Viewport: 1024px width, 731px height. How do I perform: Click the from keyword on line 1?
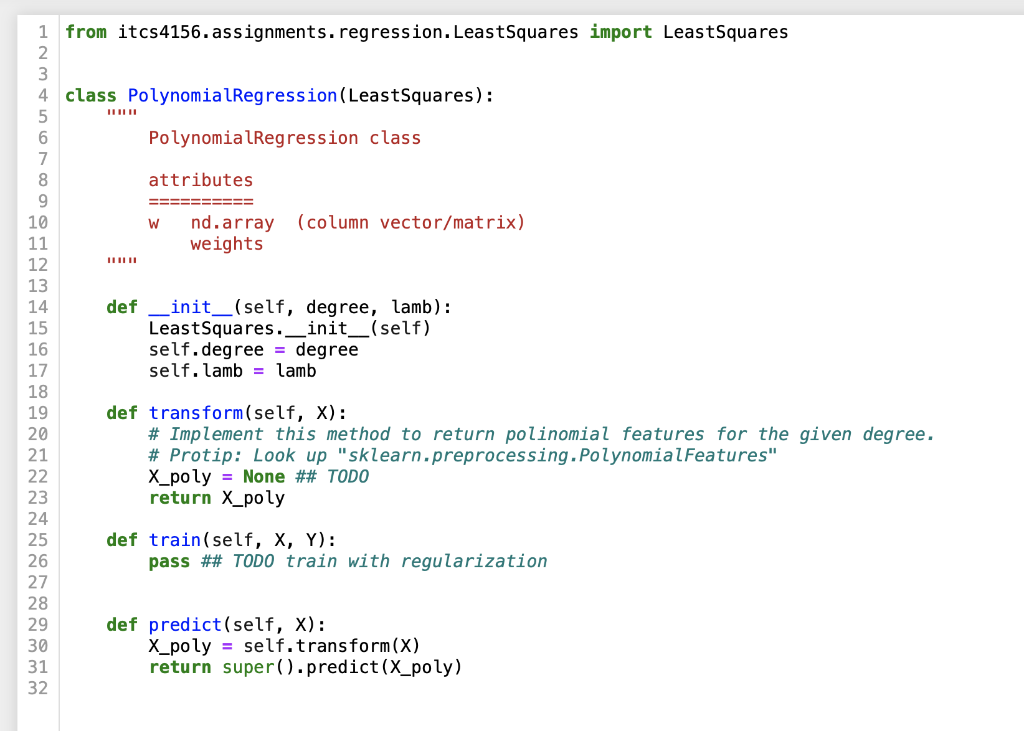86,32
